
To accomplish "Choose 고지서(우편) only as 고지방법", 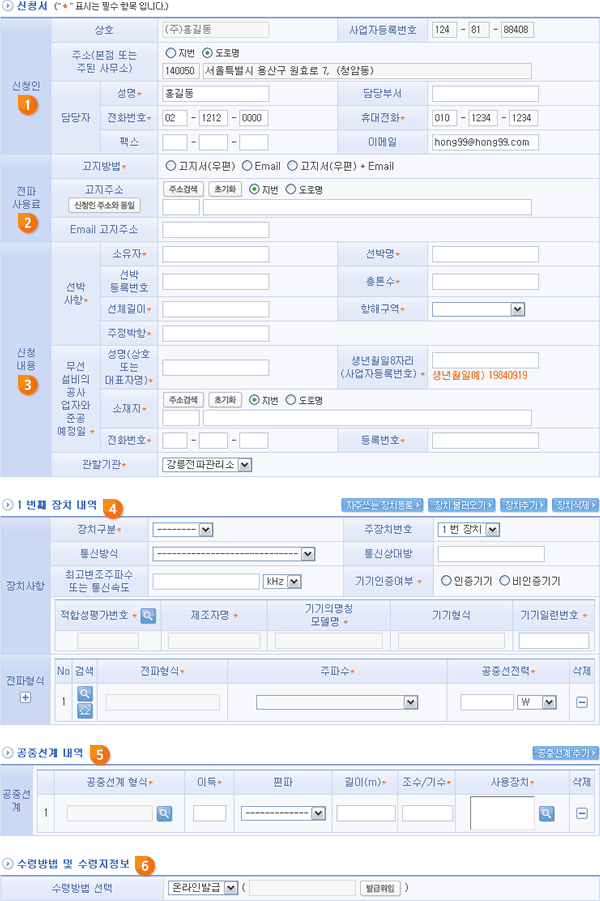I will coord(171,166).
